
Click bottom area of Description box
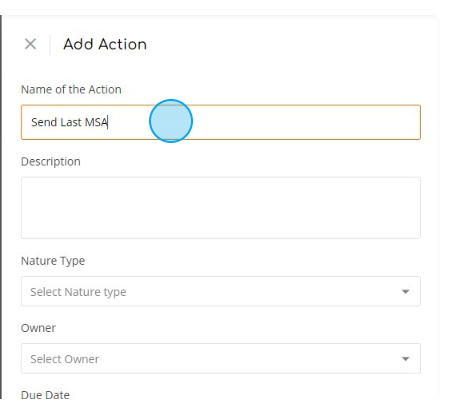[221, 230]
